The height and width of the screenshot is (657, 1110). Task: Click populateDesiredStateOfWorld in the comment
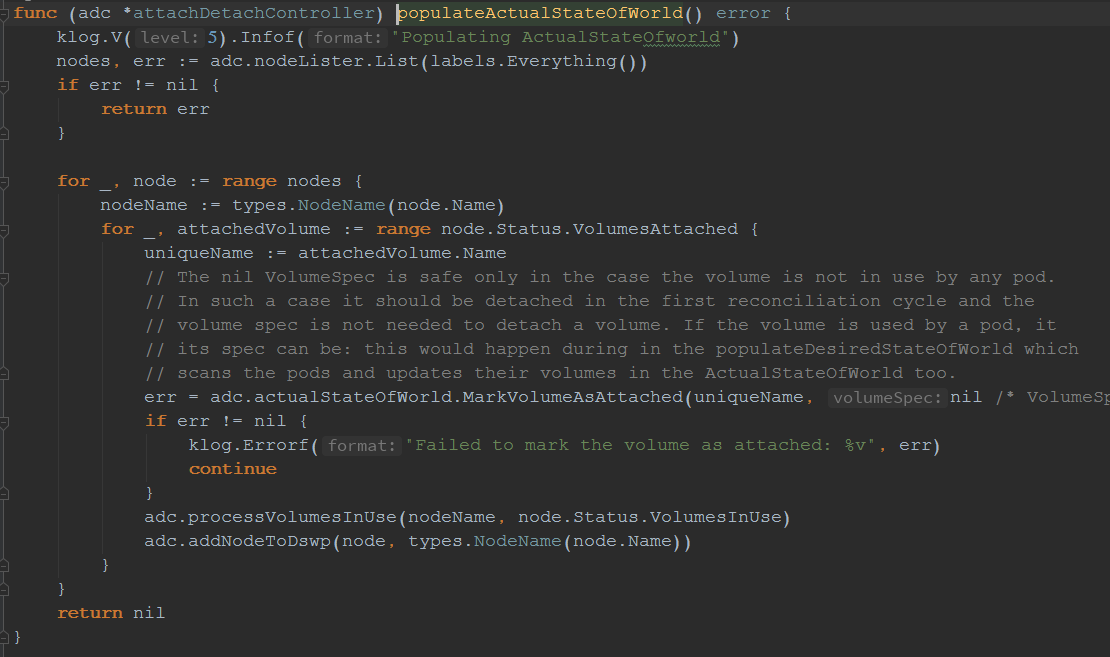point(864,350)
